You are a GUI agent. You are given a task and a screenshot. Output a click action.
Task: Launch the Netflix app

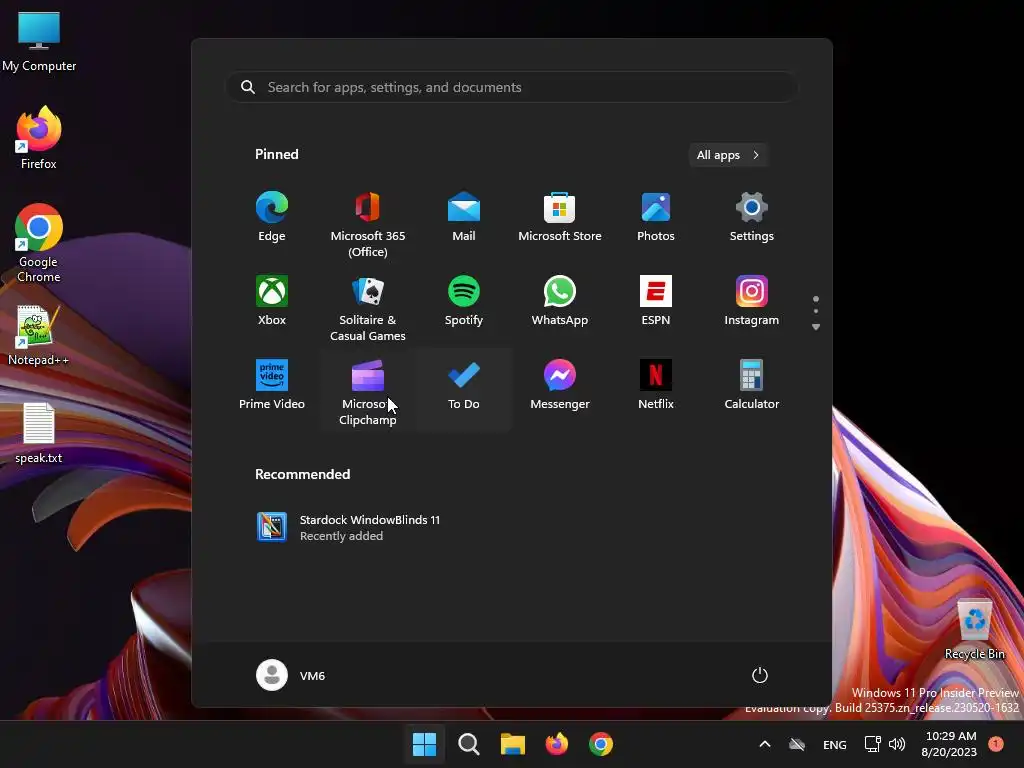pyautogui.click(x=656, y=385)
